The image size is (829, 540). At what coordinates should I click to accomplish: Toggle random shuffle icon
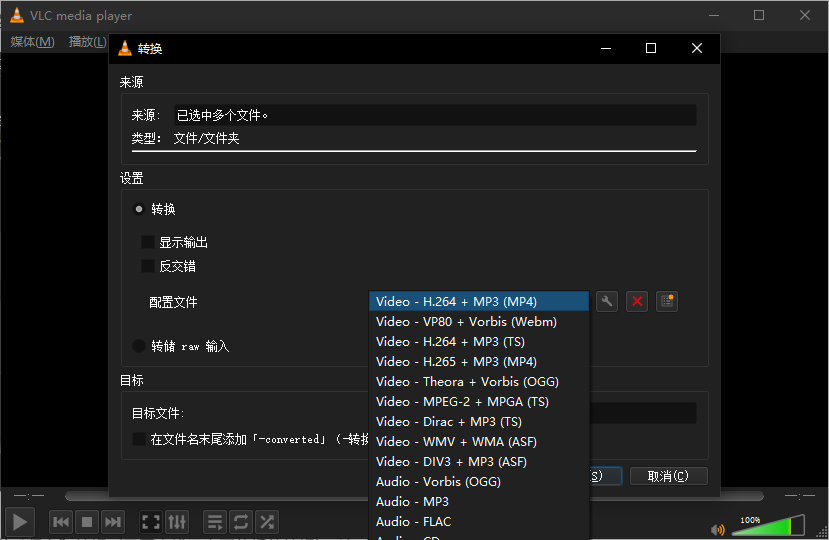coord(267,523)
